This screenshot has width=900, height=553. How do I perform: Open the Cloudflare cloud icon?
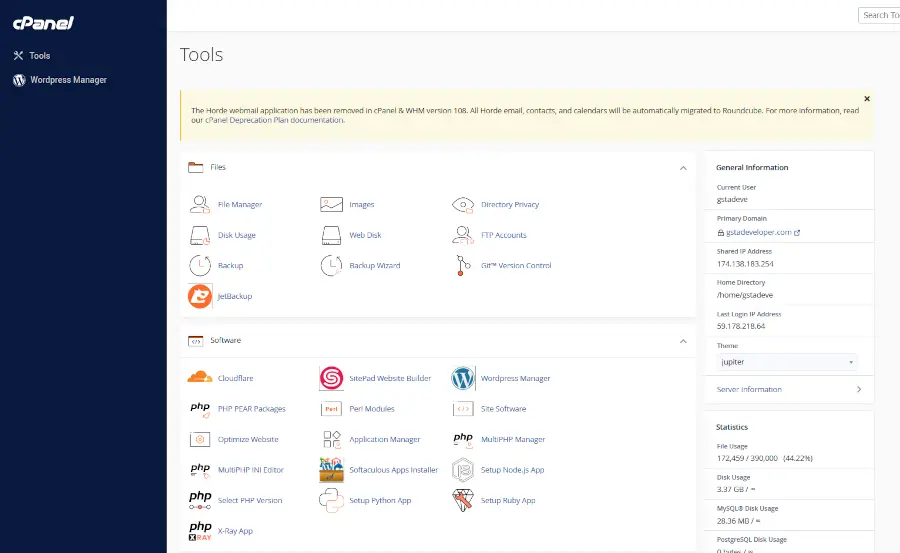[200, 378]
